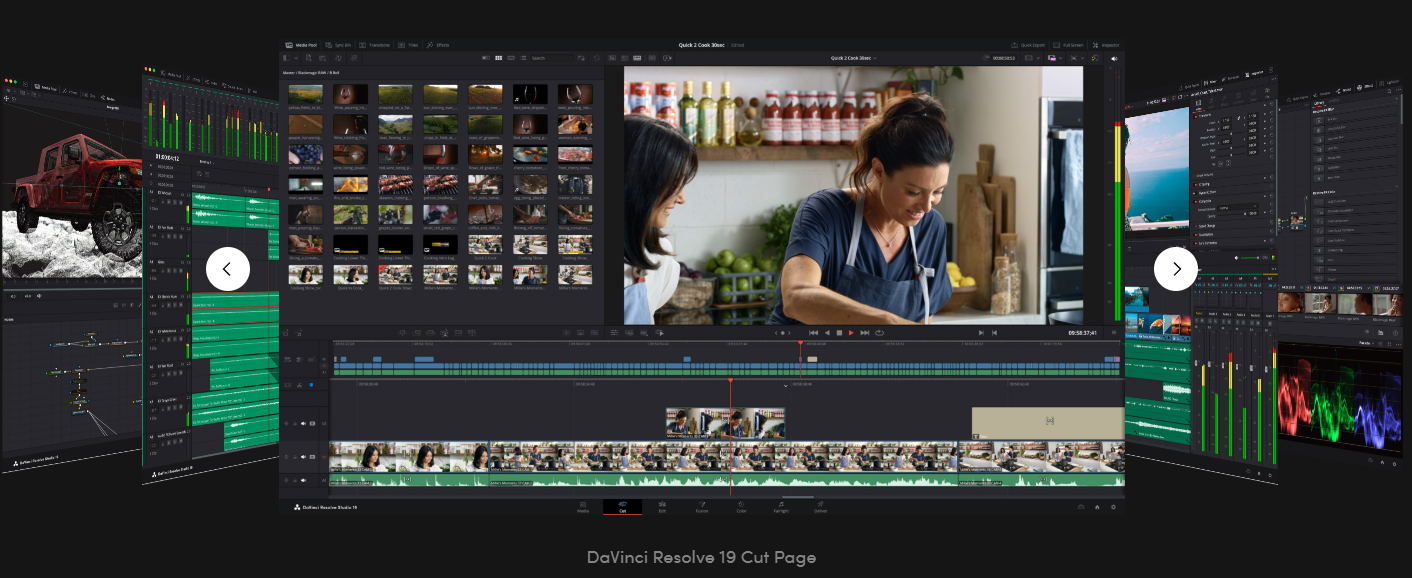Toggle the Loop playback icon
The width and height of the screenshot is (1412, 578).
(x=879, y=332)
